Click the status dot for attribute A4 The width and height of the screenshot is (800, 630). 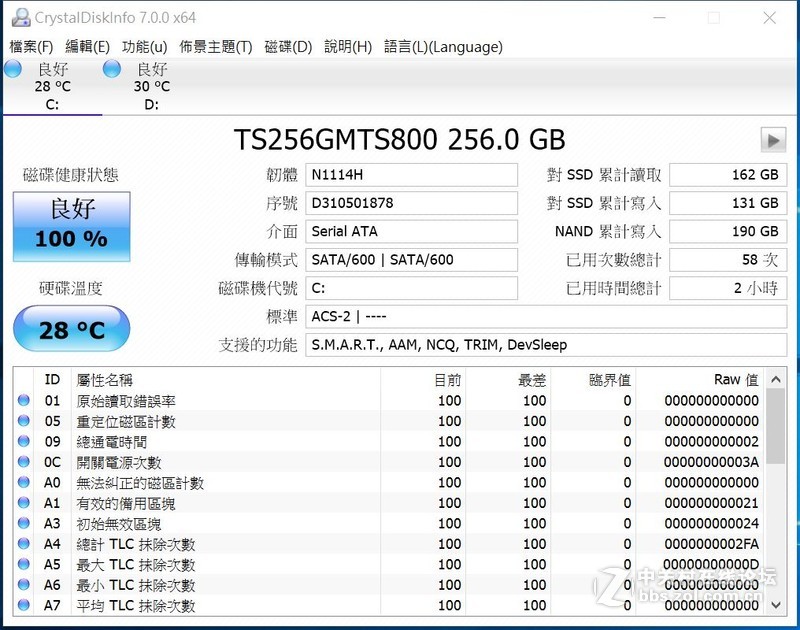pos(23,544)
